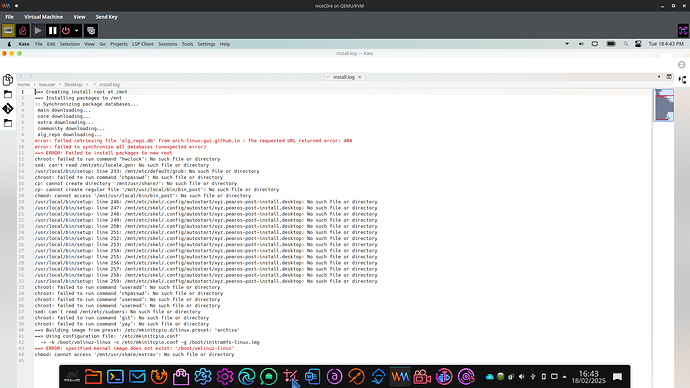Open the software store bag icon in dock
The width and height of the screenshot is (690, 388).
pyautogui.click(x=181, y=377)
